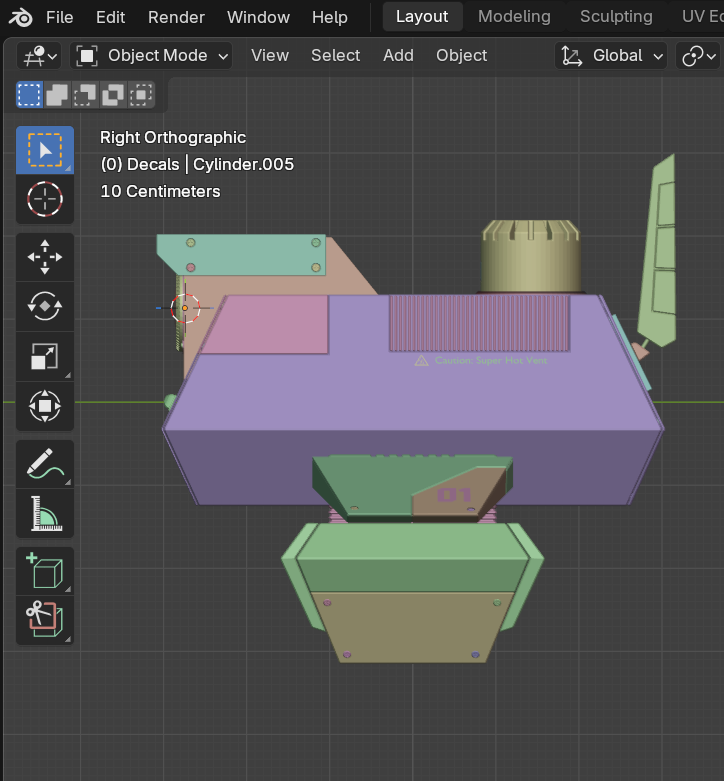Open the viewport Add menu

(x=398, y=55)
